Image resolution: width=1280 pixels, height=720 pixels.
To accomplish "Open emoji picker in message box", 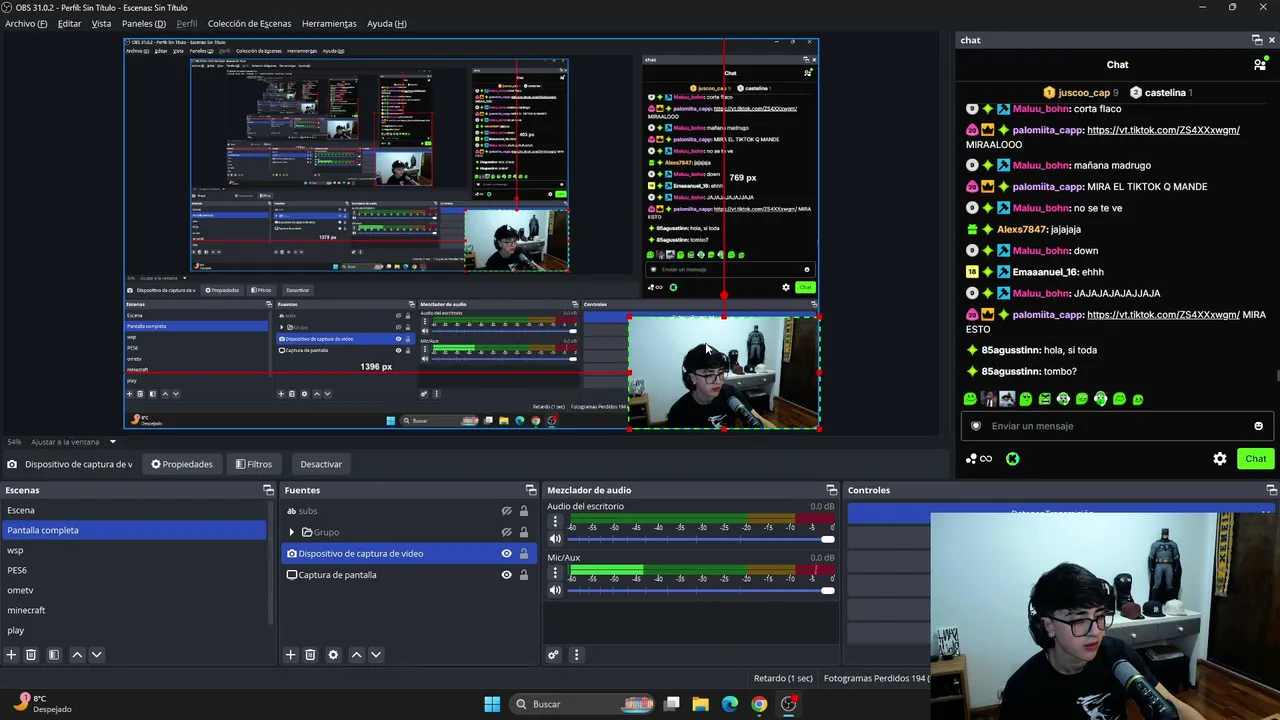I will (1258, 426).
